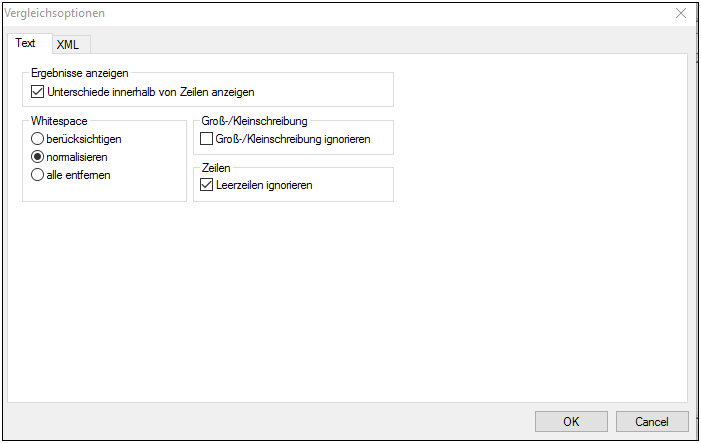This screenshot has width=701, height=443.
Task: Select the Text tab
Action: click(25, 43)
